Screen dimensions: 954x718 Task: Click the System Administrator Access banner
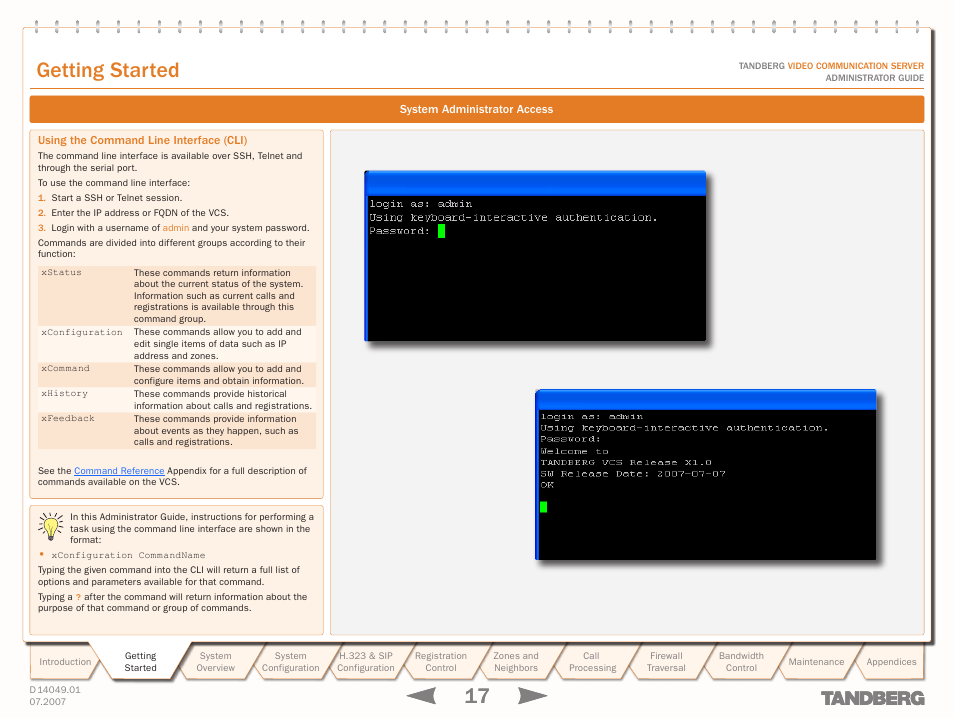[476, 110]
